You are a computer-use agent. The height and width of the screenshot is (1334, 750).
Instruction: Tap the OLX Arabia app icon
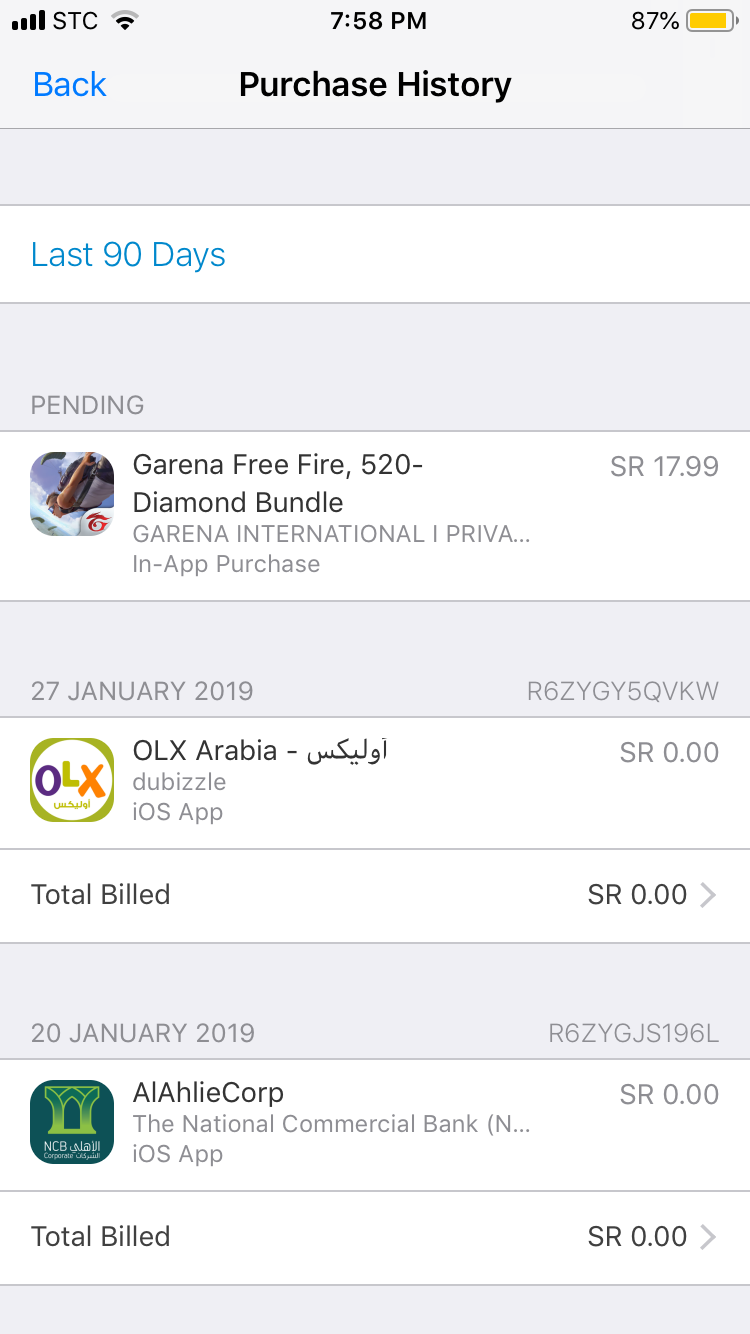72,780
